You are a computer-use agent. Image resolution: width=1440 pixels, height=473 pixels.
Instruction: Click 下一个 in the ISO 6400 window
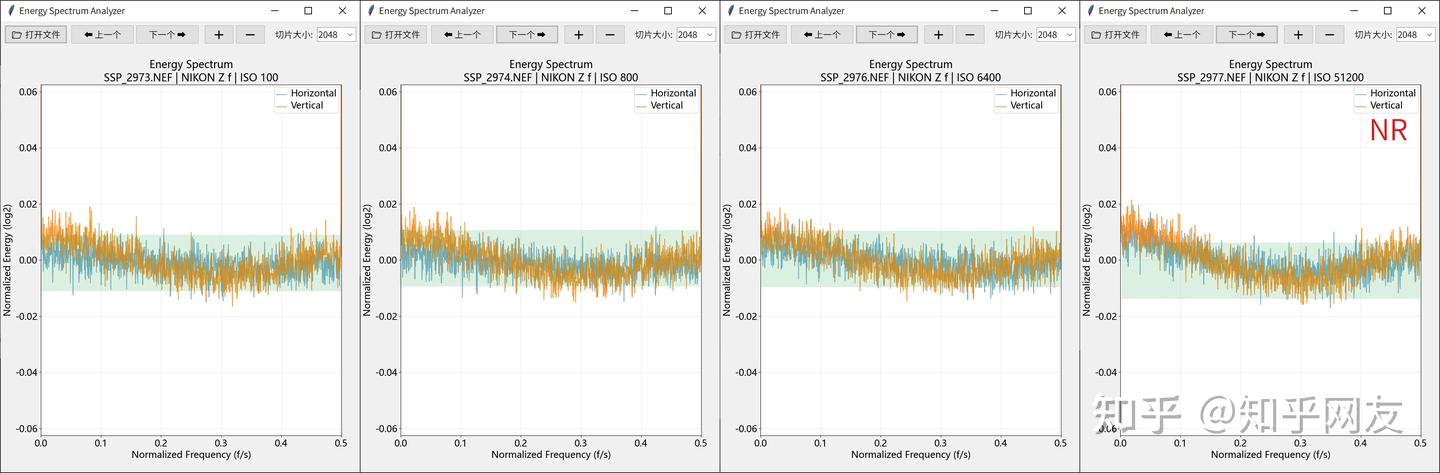[x=887, y=34]
